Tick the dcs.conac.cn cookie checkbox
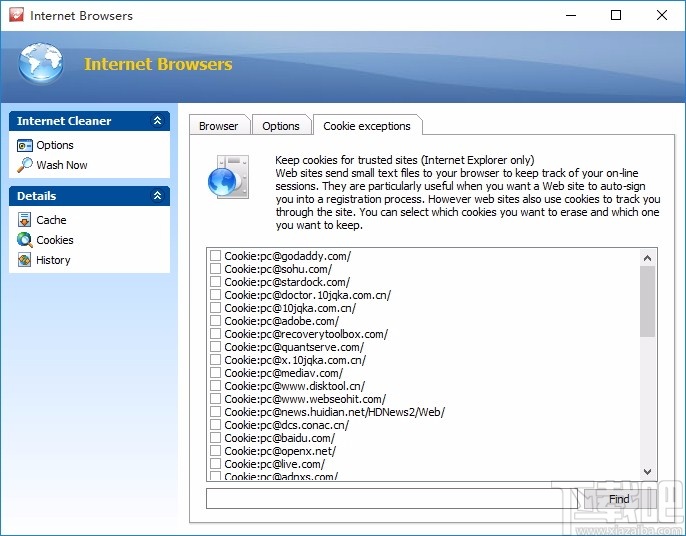This screenshot has height=536, width=686. [215, 424]
